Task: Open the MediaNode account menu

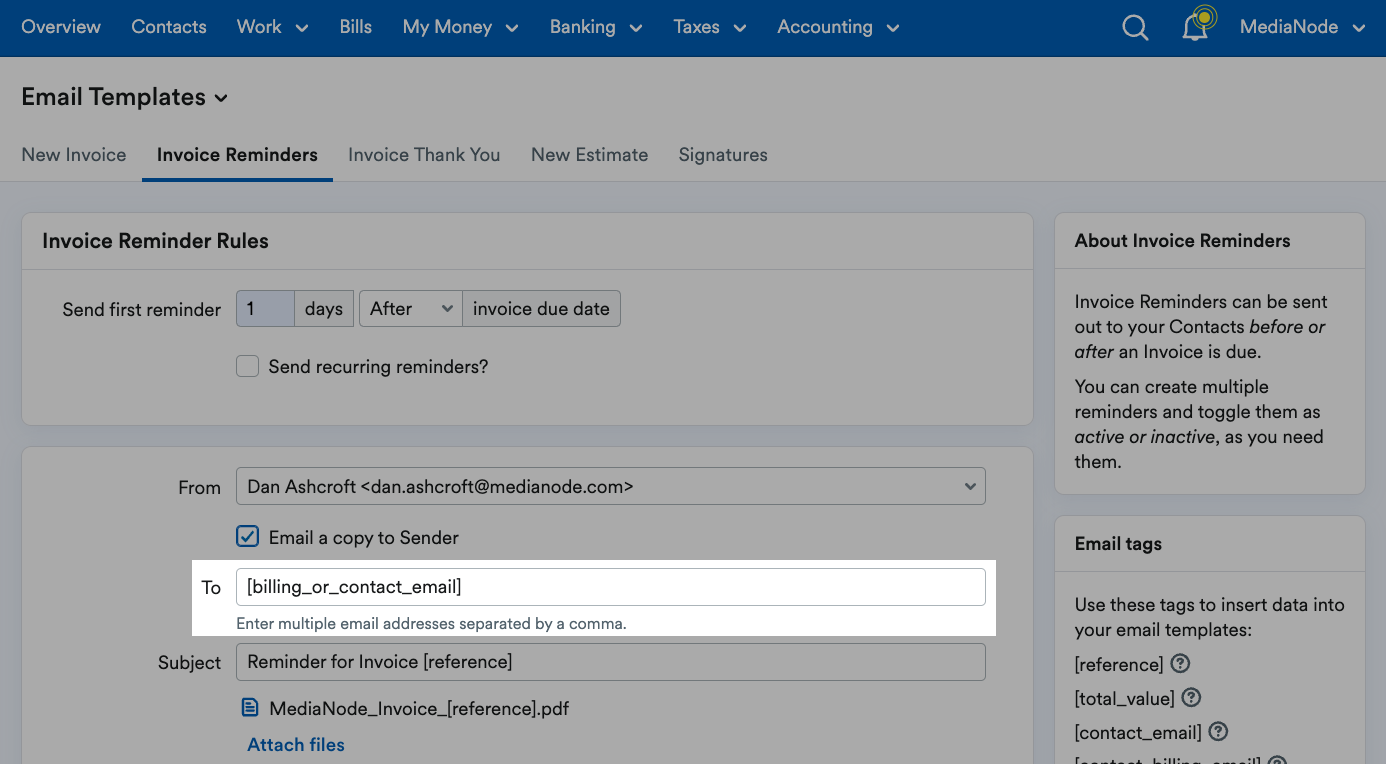Action: pyautogui.click(x=1302, y=28)
